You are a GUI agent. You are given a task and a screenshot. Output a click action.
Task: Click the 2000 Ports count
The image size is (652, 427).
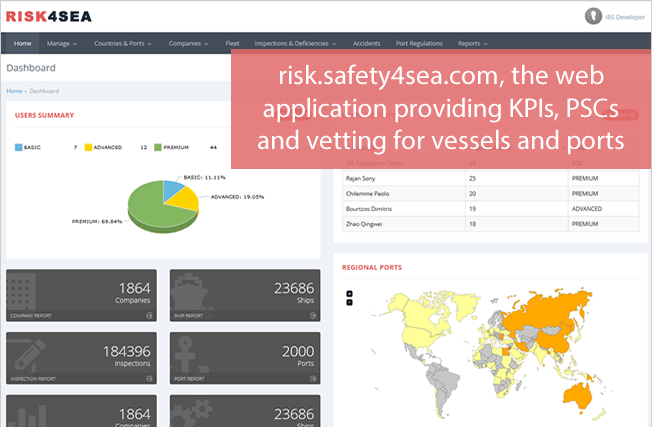pyautogui.click(x=298, y=352)
